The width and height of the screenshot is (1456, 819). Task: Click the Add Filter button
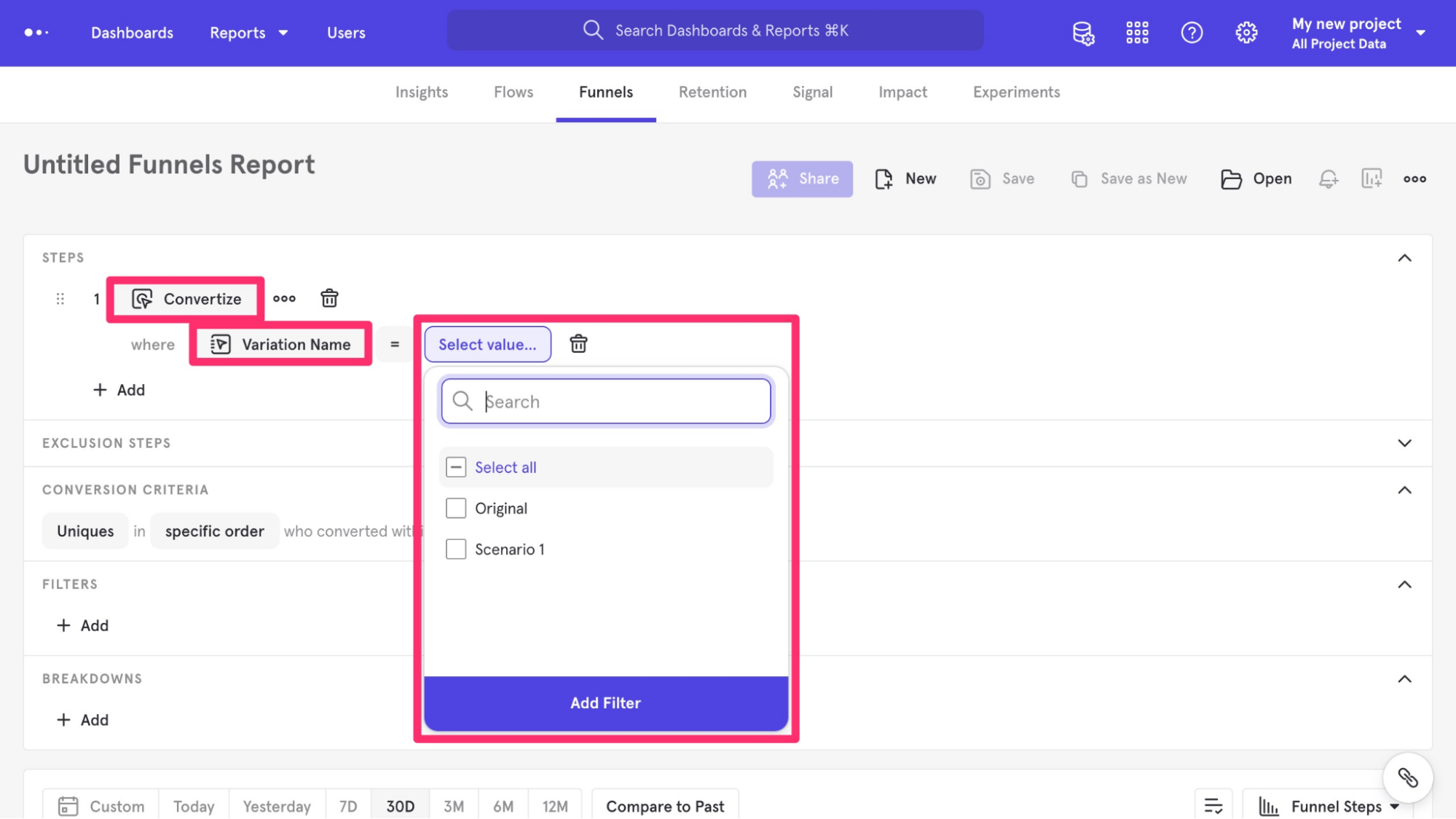click(606, 702)
